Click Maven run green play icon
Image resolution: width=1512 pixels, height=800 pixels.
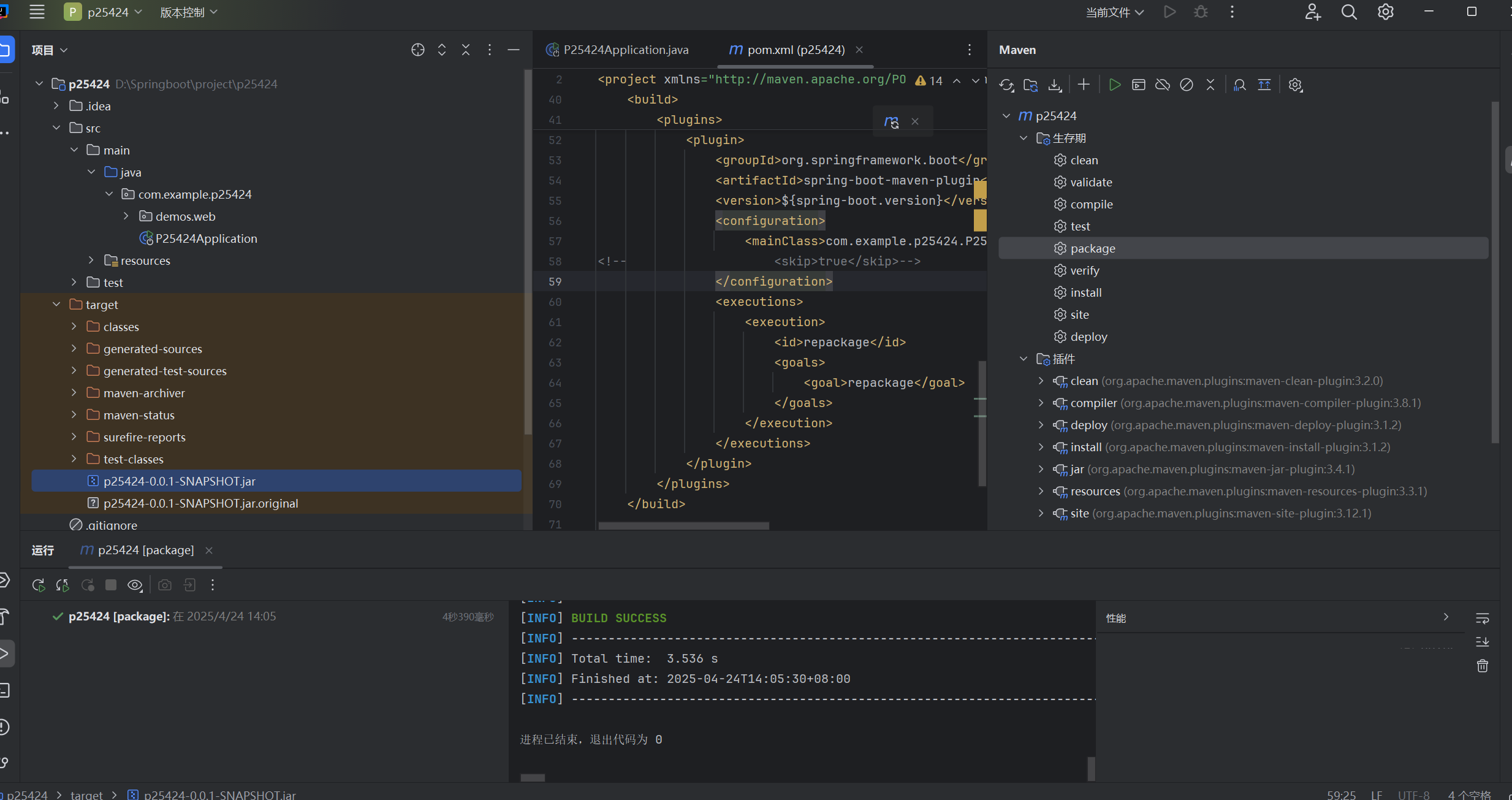tap(1115, 85)
